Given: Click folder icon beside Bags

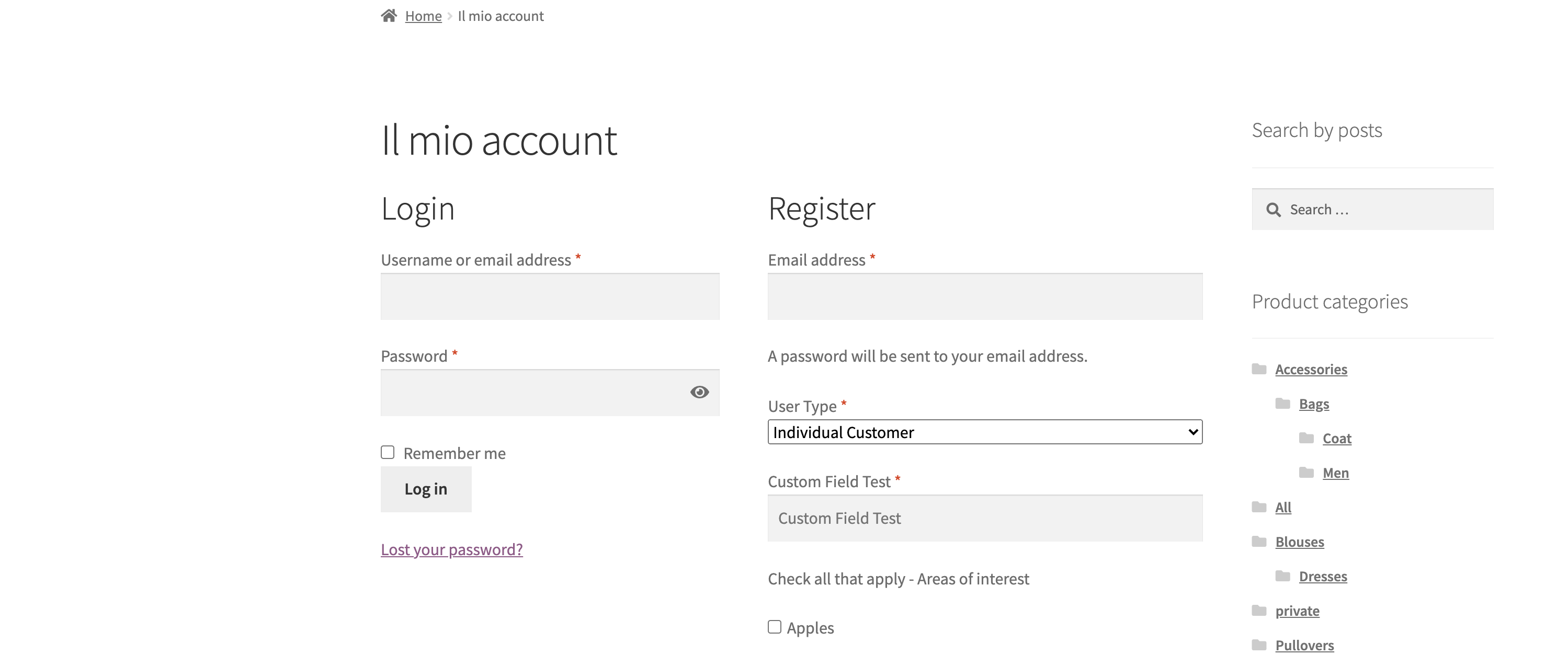Looking at the screenshot, I should pyautogui.click(x=1283, y=404).
